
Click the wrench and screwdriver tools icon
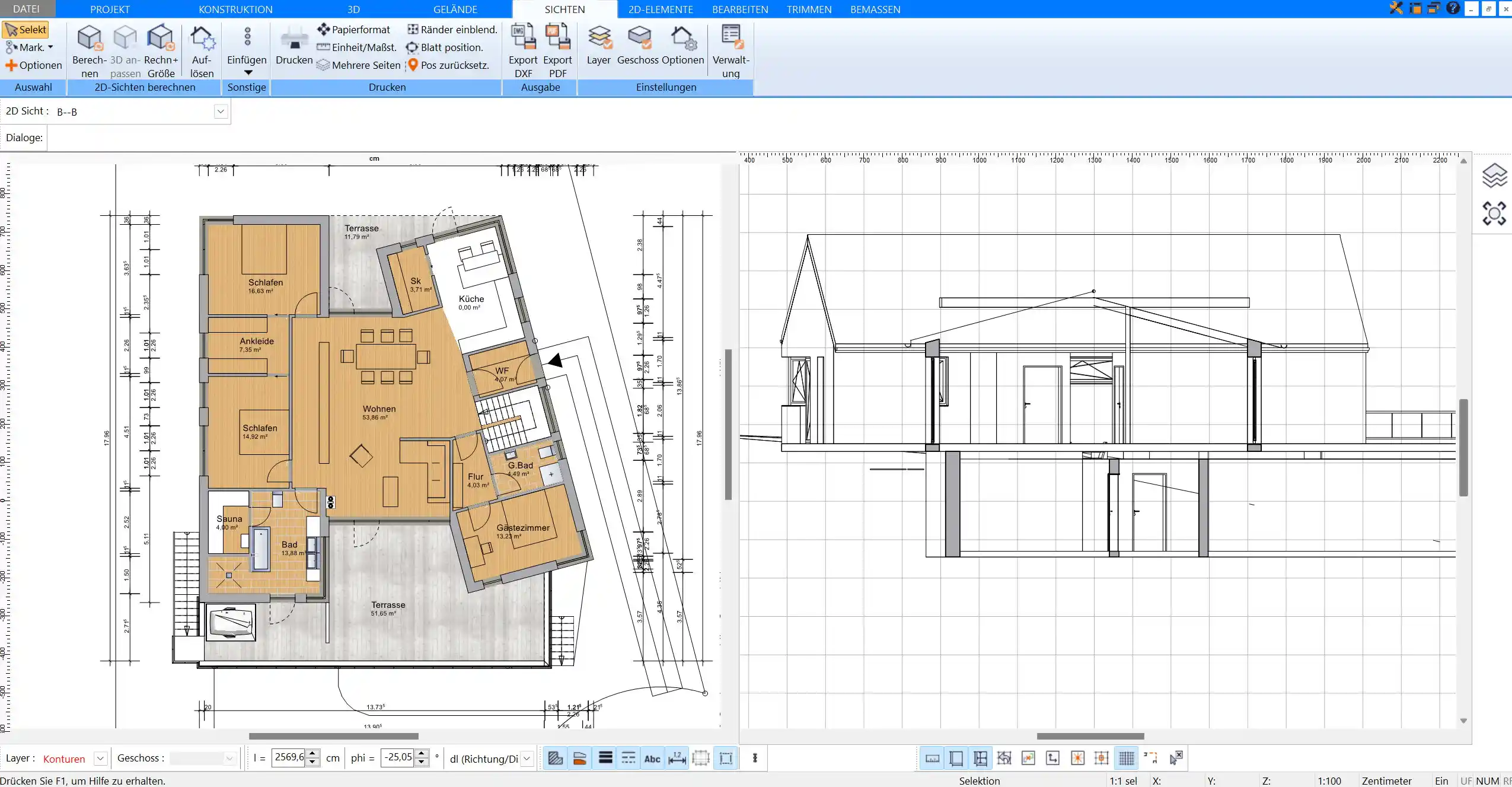click(1396, 8)
